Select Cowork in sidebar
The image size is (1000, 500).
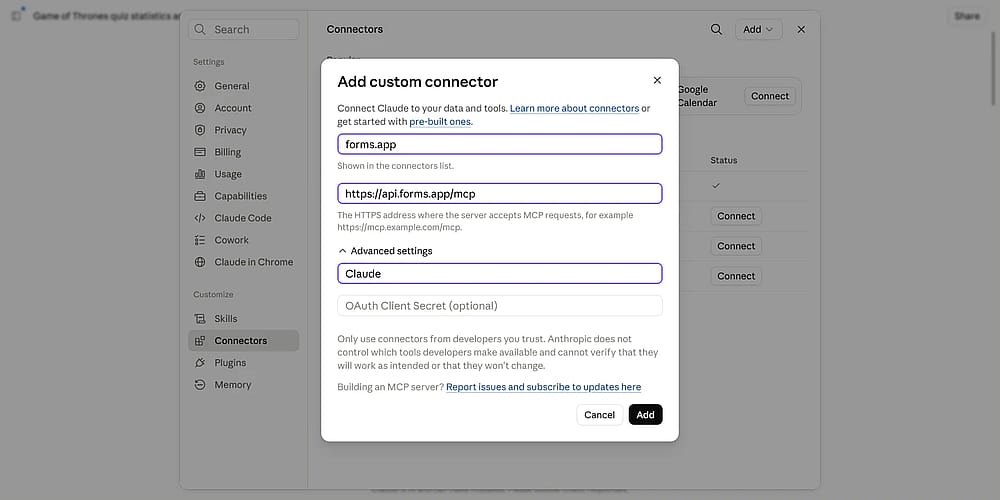(244, 240)
